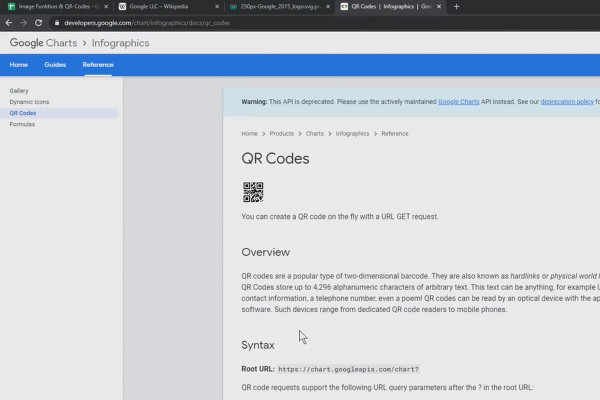Viewport: 600px width, 400px height.
Task: Click the 'Warning:' label in the banner
Action: coord(254,101)
